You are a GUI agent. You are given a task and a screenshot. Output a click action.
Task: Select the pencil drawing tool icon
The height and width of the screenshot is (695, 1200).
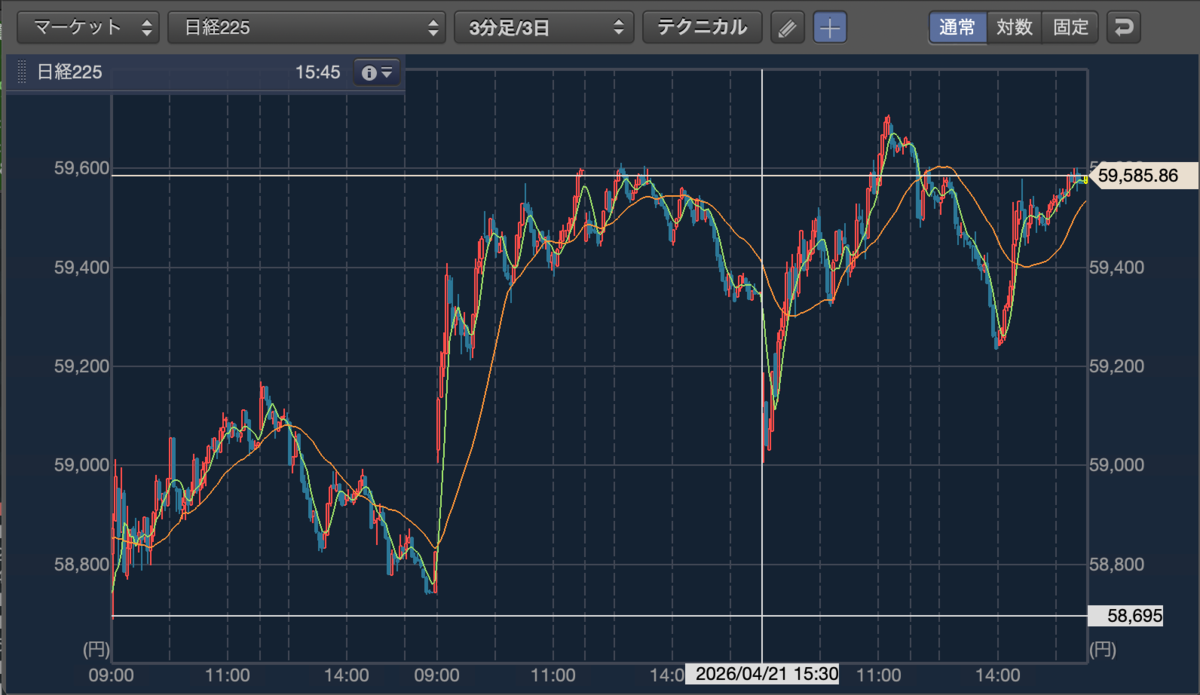tap(788, 27)
